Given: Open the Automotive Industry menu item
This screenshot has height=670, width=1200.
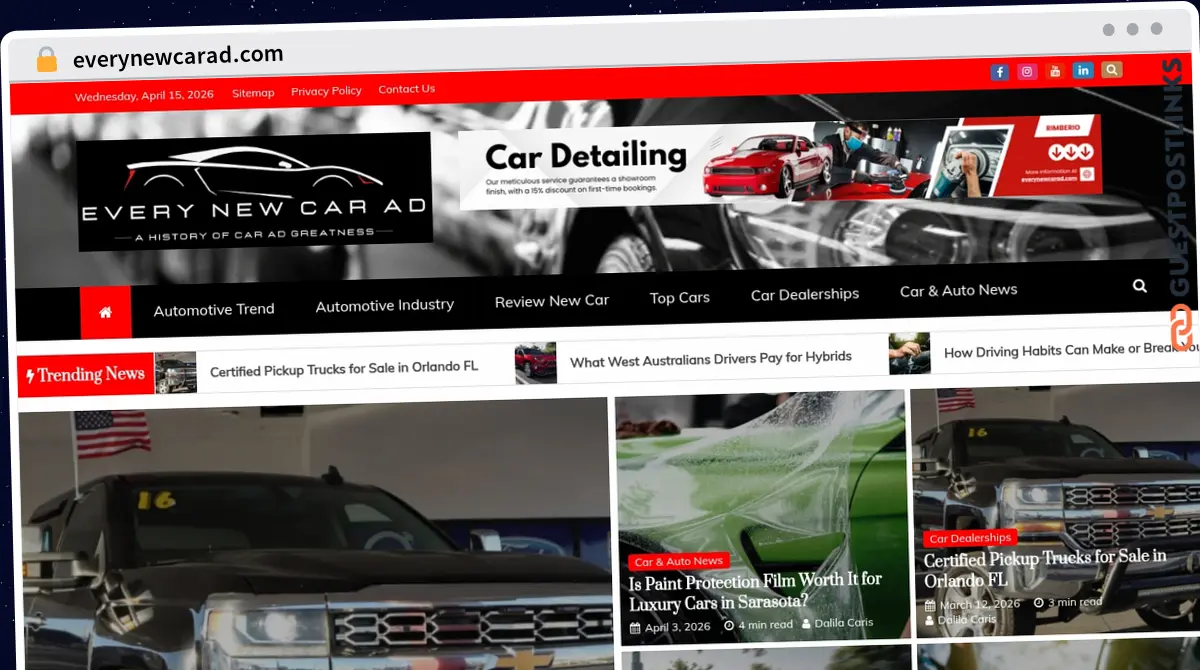Looking at the screenshot, I should coord(385,305).
